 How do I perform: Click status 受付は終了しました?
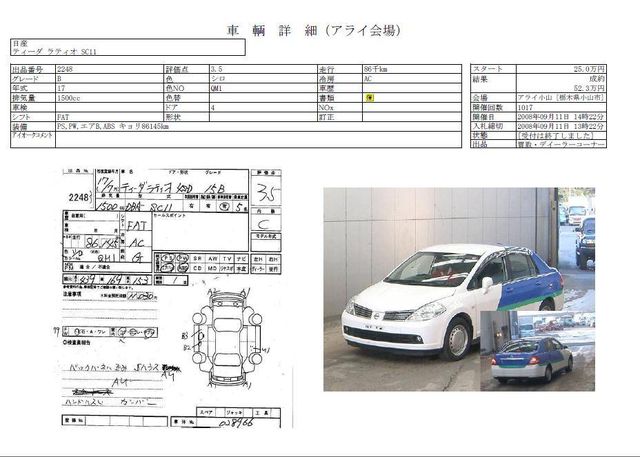(x=555, y=135)
